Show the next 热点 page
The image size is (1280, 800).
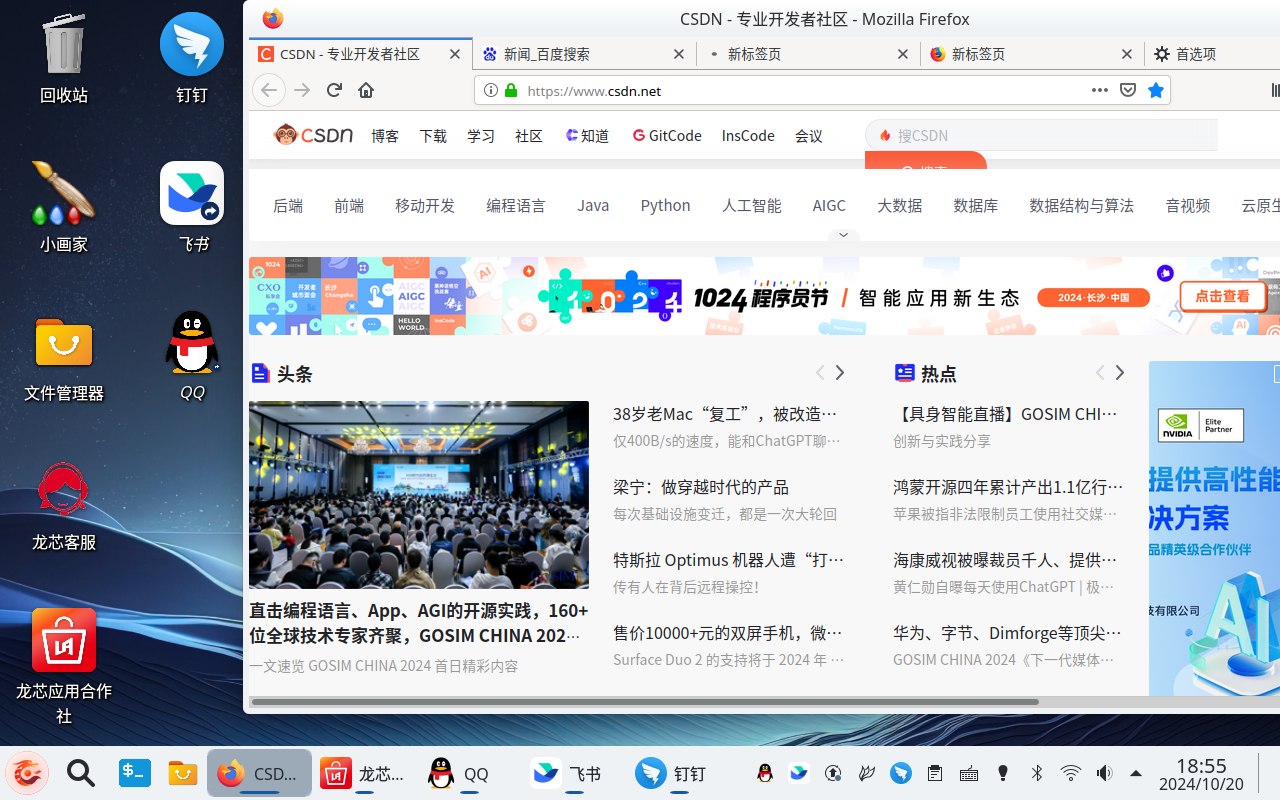1120,372
